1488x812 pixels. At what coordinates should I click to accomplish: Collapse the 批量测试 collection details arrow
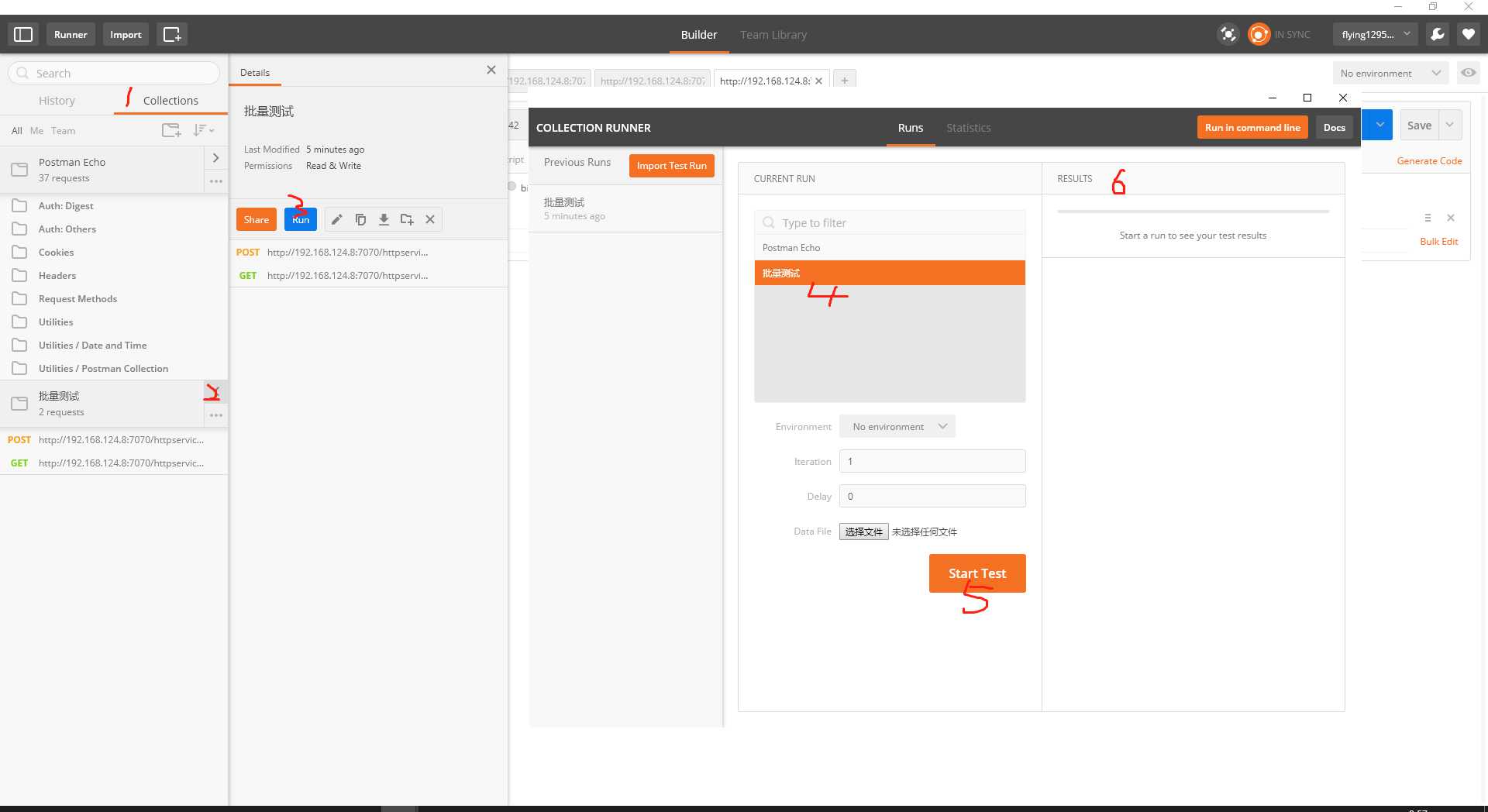coord(216,392)
